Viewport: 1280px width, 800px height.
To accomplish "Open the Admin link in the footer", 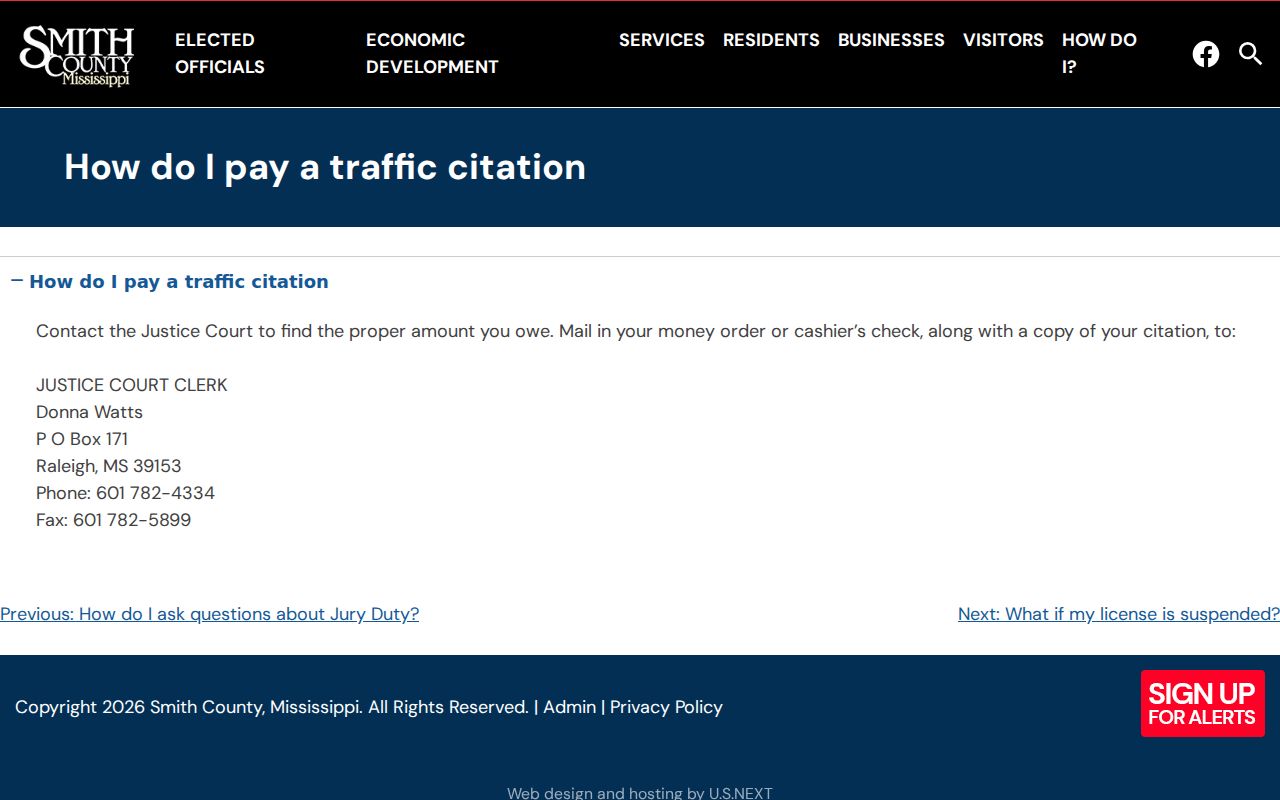I will (570, 707).
